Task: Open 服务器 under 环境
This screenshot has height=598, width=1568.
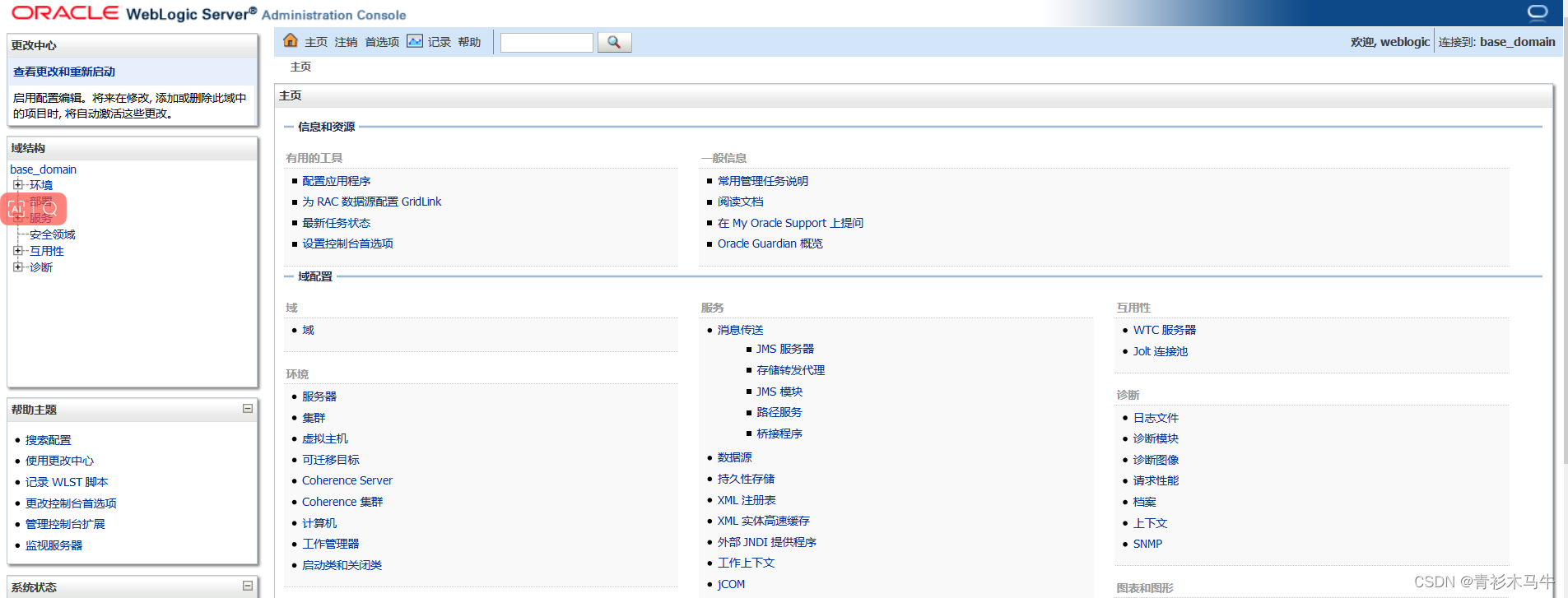Action: pyautogui.click(x=319, y=396)
